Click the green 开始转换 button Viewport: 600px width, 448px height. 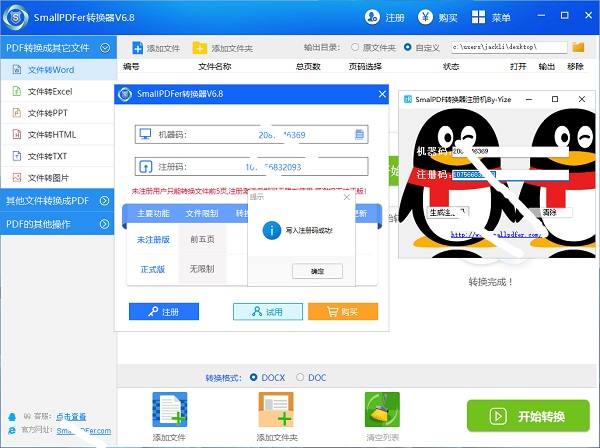[x=528, y=416]
